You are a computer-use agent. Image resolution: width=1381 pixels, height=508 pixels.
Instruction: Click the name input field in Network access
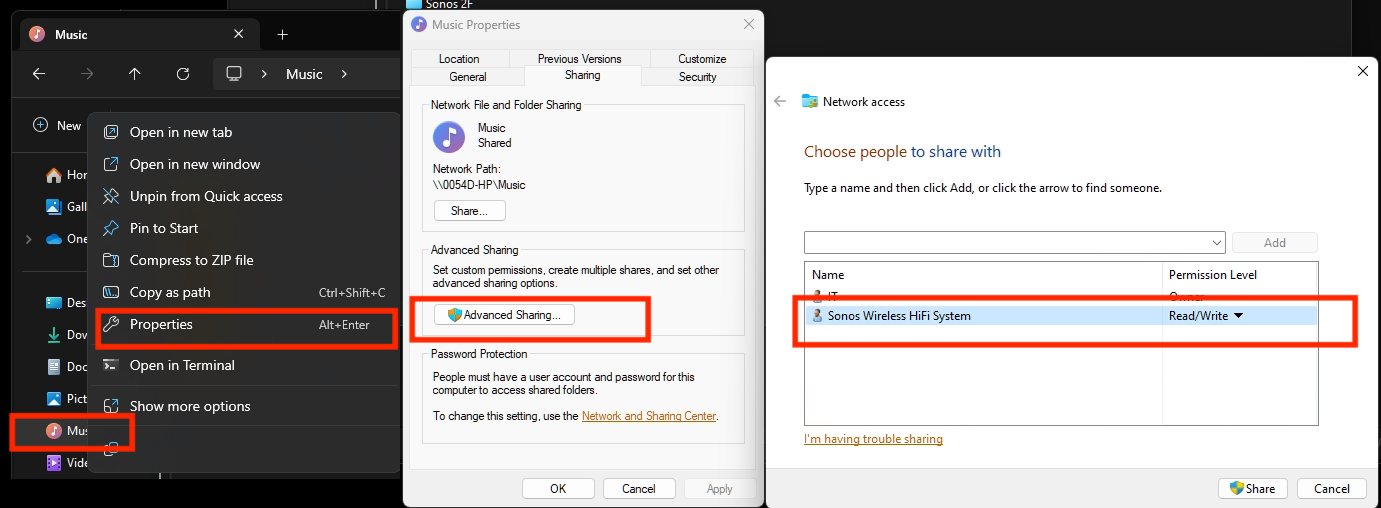pos(1007,242)
